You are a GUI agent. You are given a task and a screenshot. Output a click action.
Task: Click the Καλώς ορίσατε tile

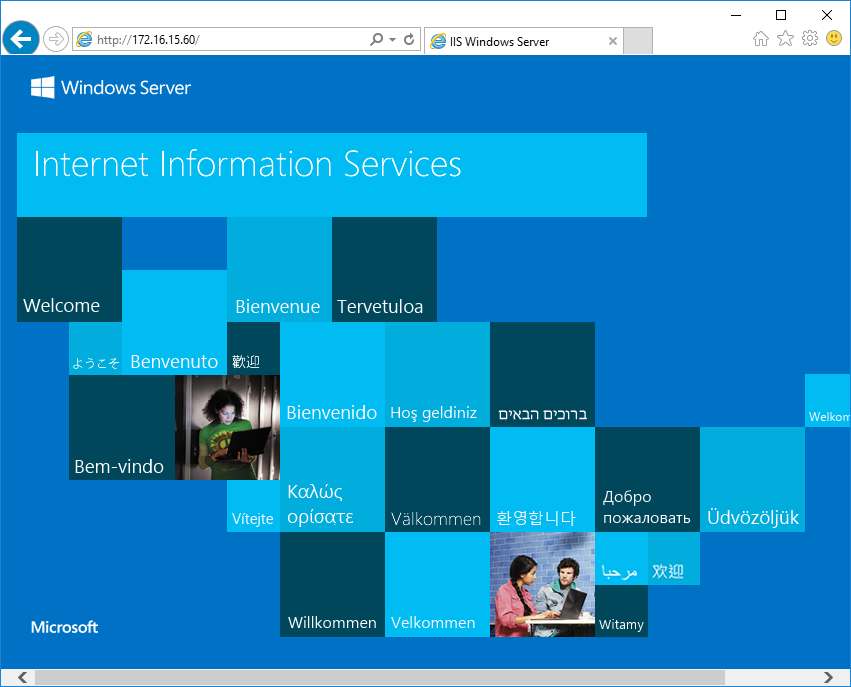click(332, 479)
